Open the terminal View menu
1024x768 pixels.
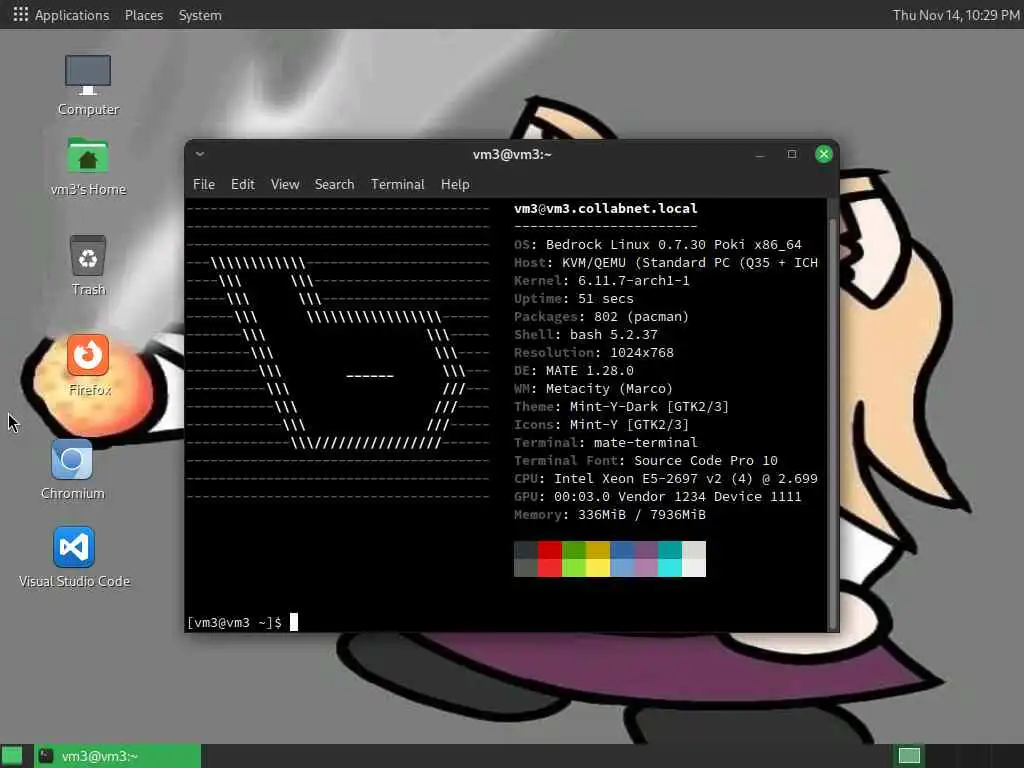click(285, 184)
